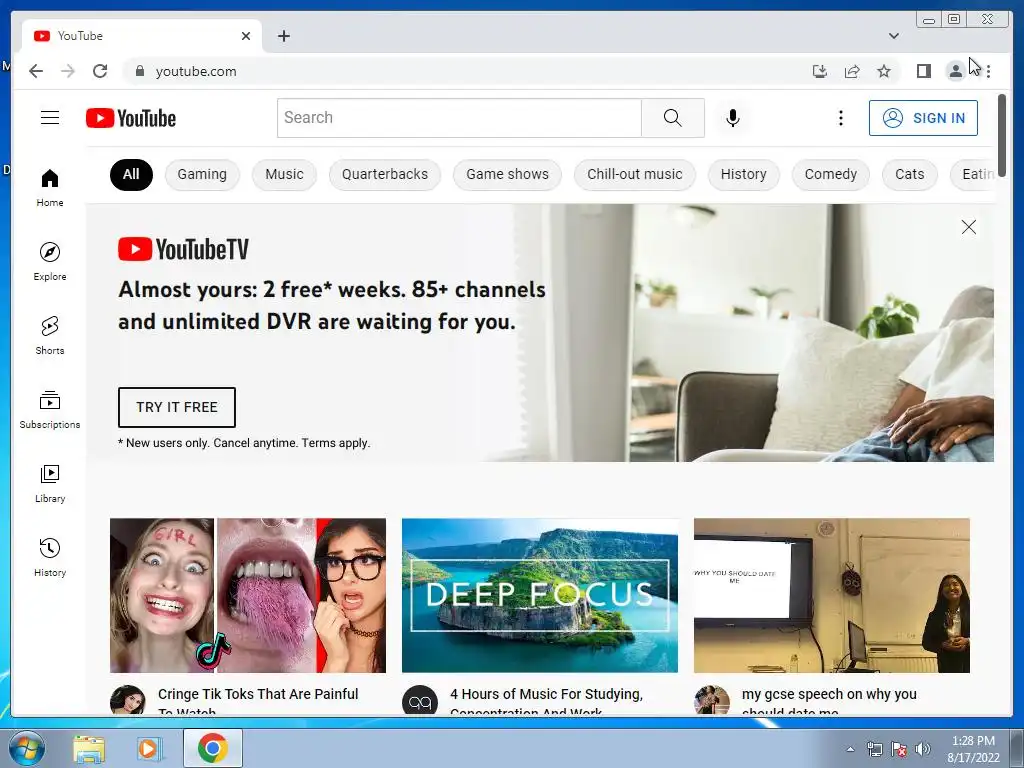This screenshot has height=768, width=1024.
Task: Open Shorts in sidebar
Action: [x=50, y=335]
